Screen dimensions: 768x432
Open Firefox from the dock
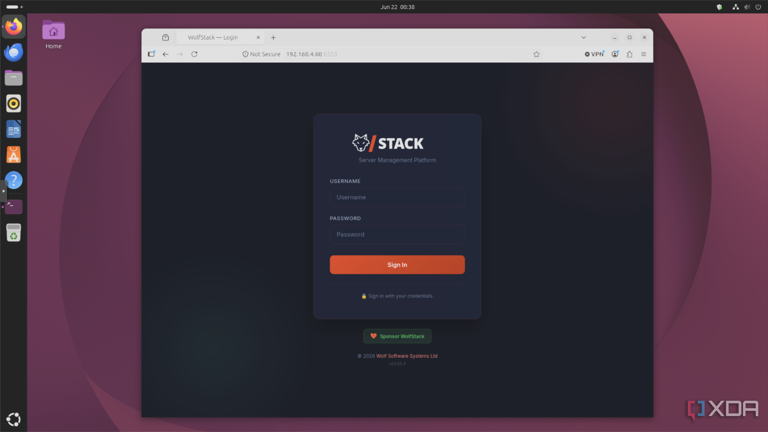(x=14, y=26)
